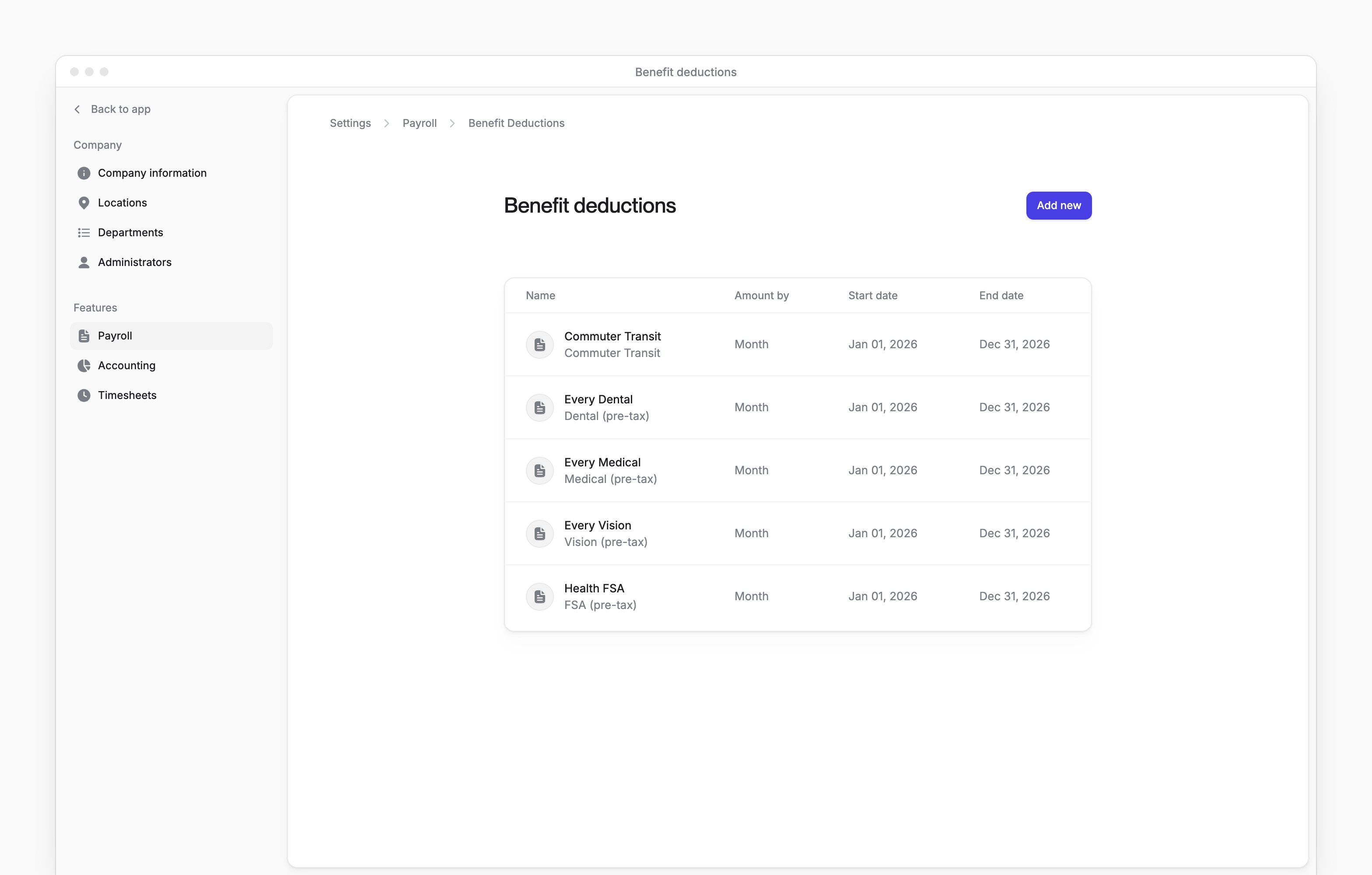Screen dimensions: 1372x875
Task: Click Month value in Health FSA row
Action: [x=752, y=596]
